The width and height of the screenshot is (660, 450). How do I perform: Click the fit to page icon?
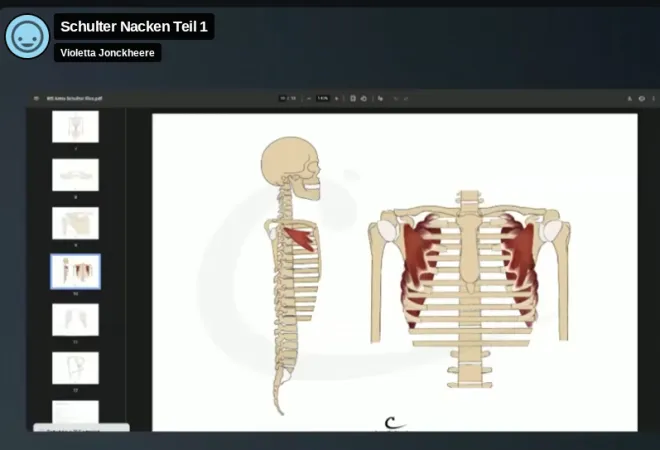point(353,99)
